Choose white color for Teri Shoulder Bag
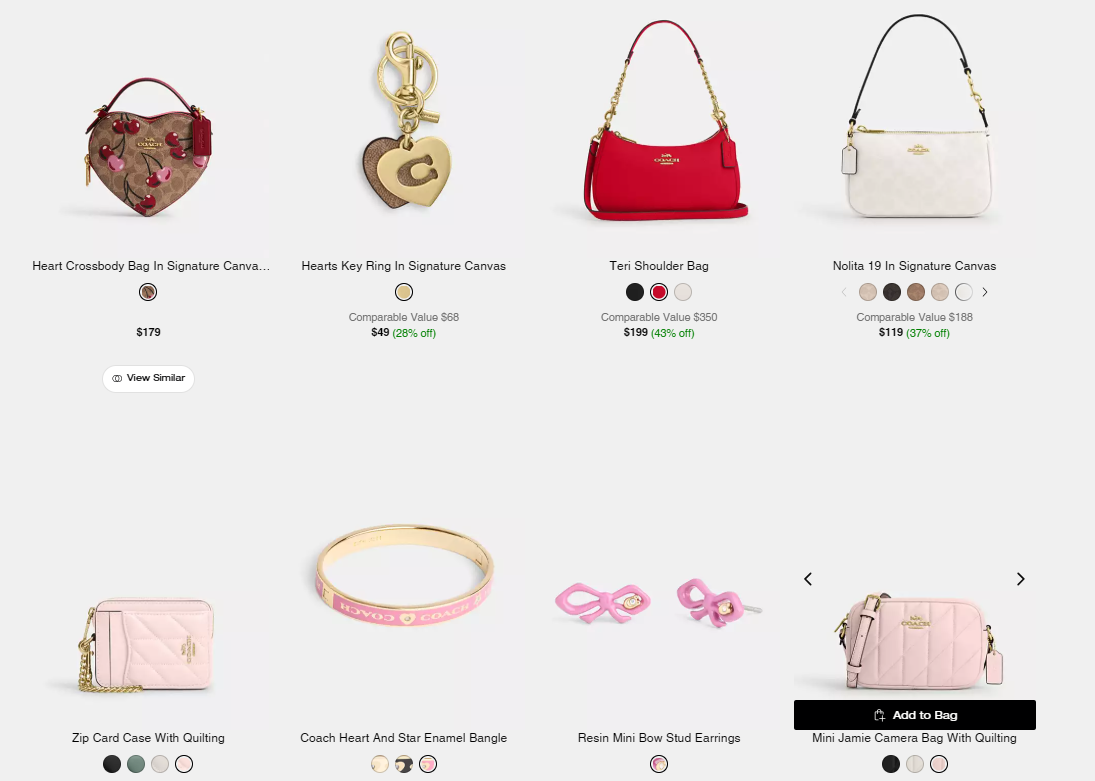The image size is (1095, 781). pyautogui.click(x=682, y=292)
